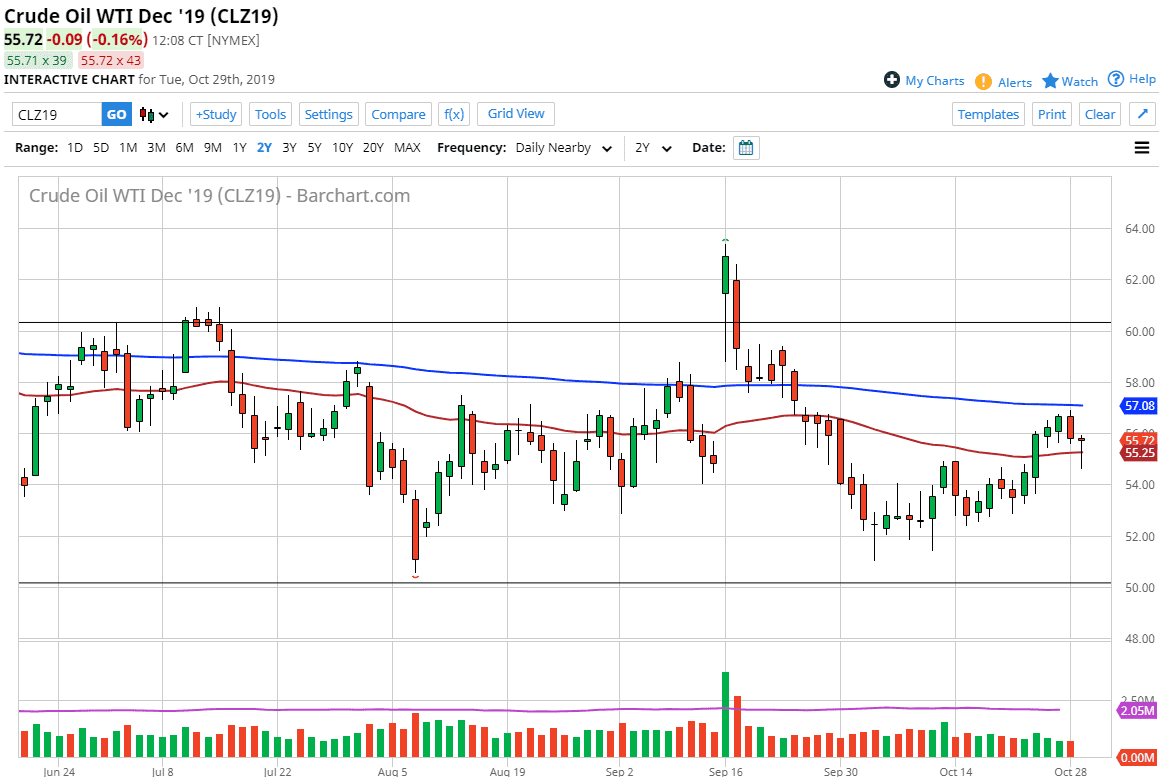Open the +Study menu
Viewport: 1163px width, 777px height.
click(216, 114)
